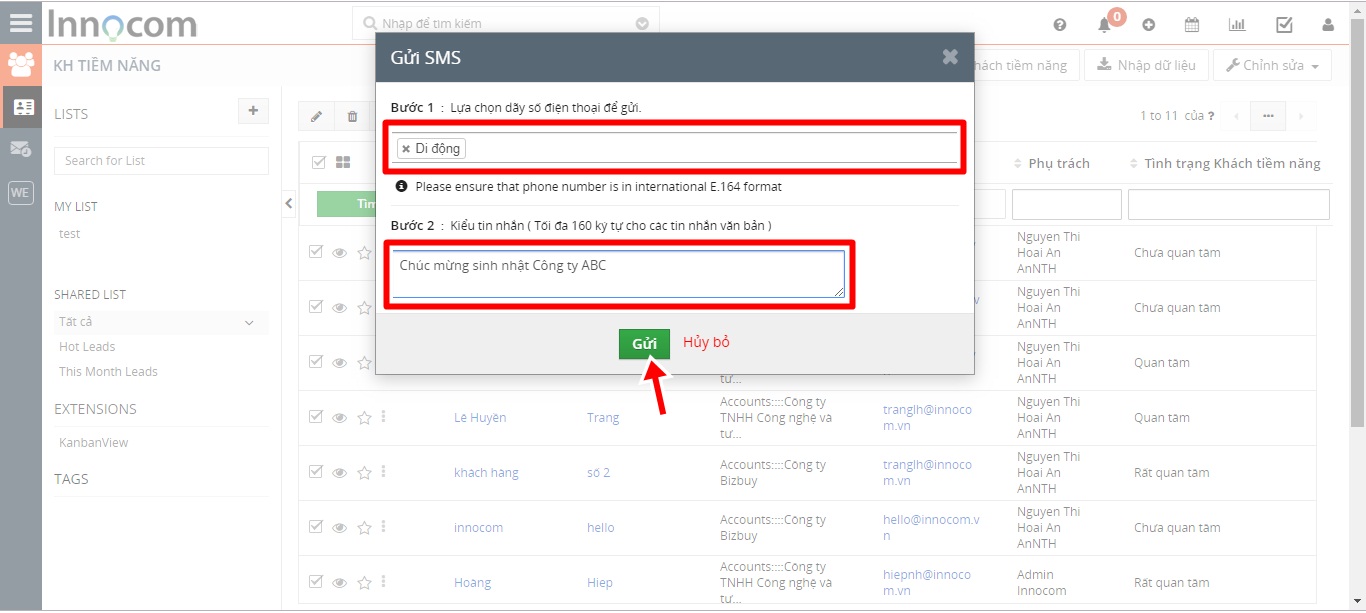This screenshot has height=613, width=1366.
Task: Toggle the select-all checkbox in table header
Action: pyautogui.click(x=319, y=162)
